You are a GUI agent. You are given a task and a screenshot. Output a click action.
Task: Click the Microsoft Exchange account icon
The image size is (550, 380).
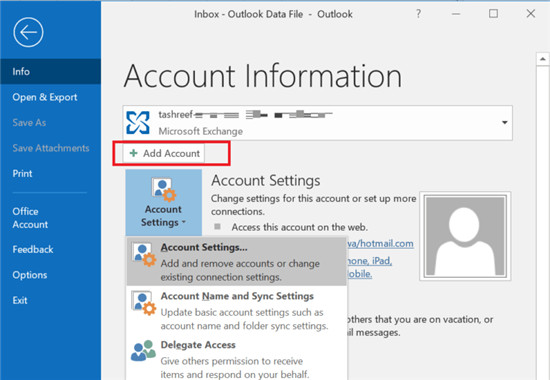coord(138,122)
